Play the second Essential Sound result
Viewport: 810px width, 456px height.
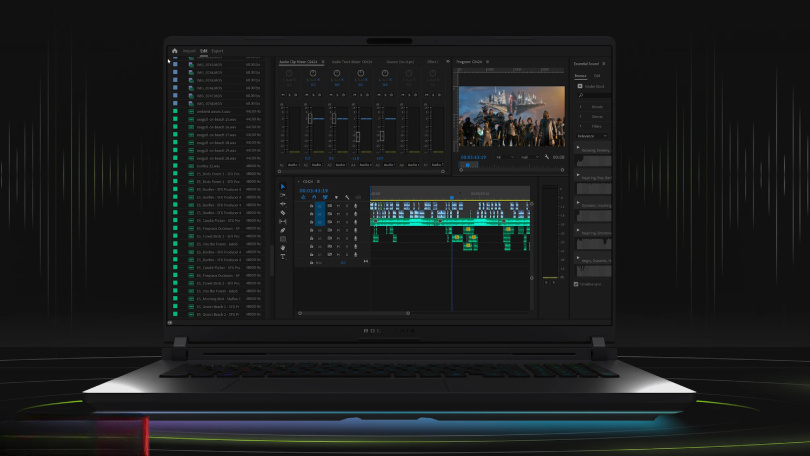coord(578,175)
